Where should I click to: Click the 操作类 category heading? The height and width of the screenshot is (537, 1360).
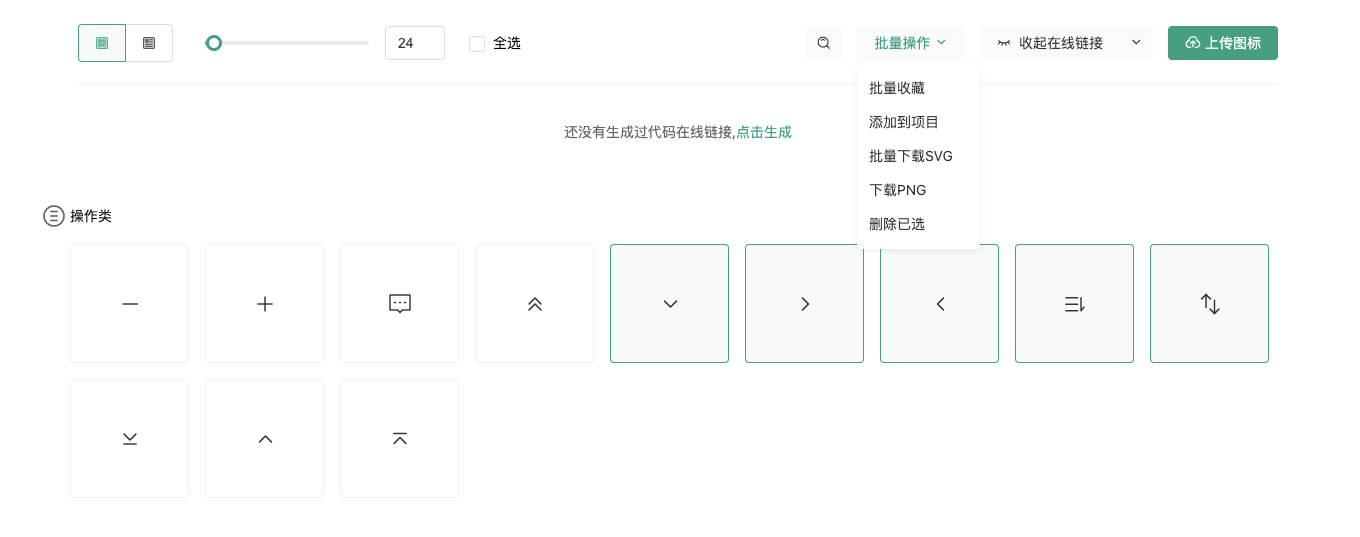91,216
